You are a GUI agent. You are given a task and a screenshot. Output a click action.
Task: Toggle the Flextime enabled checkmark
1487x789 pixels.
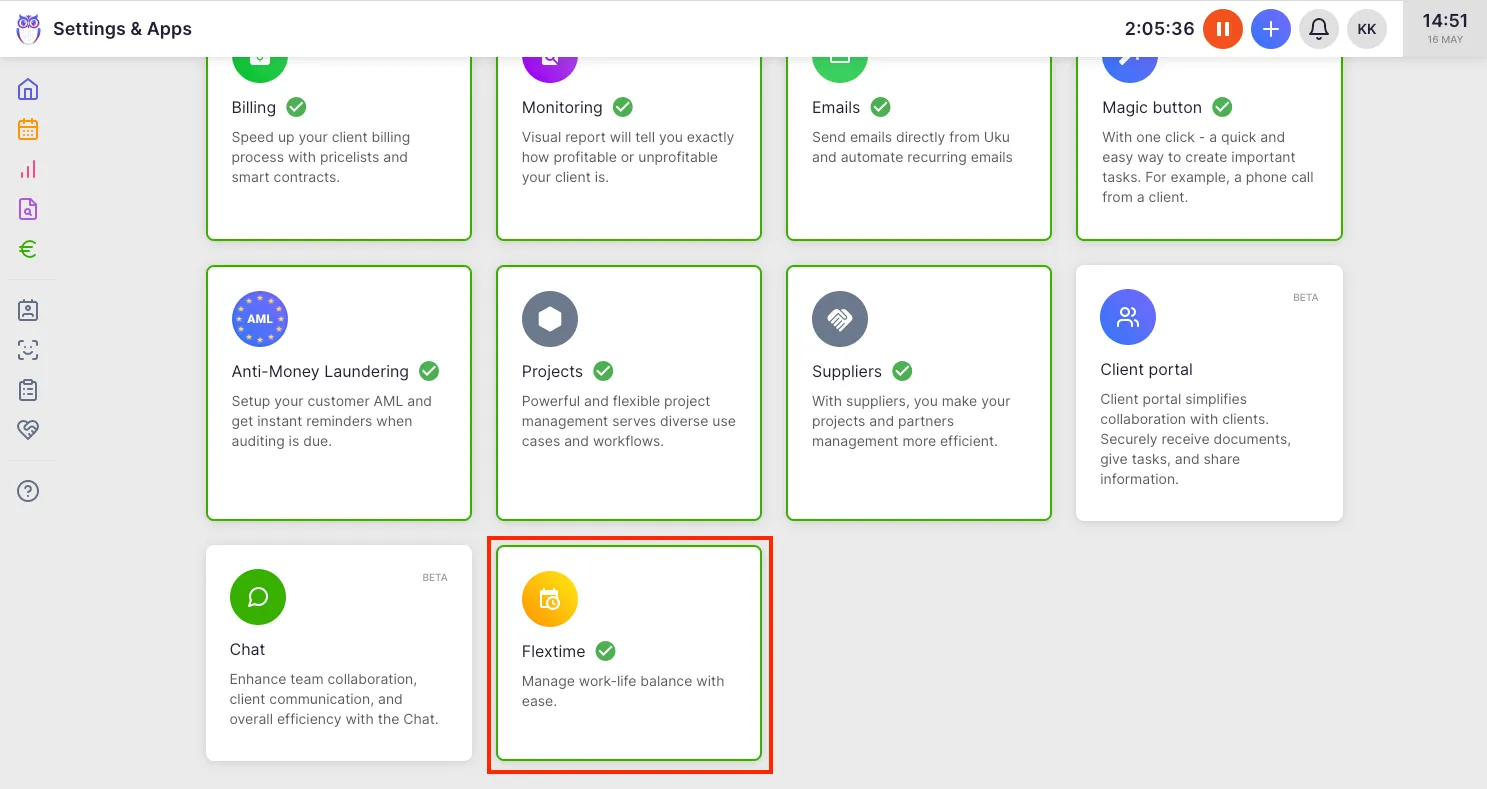[605, 651]
